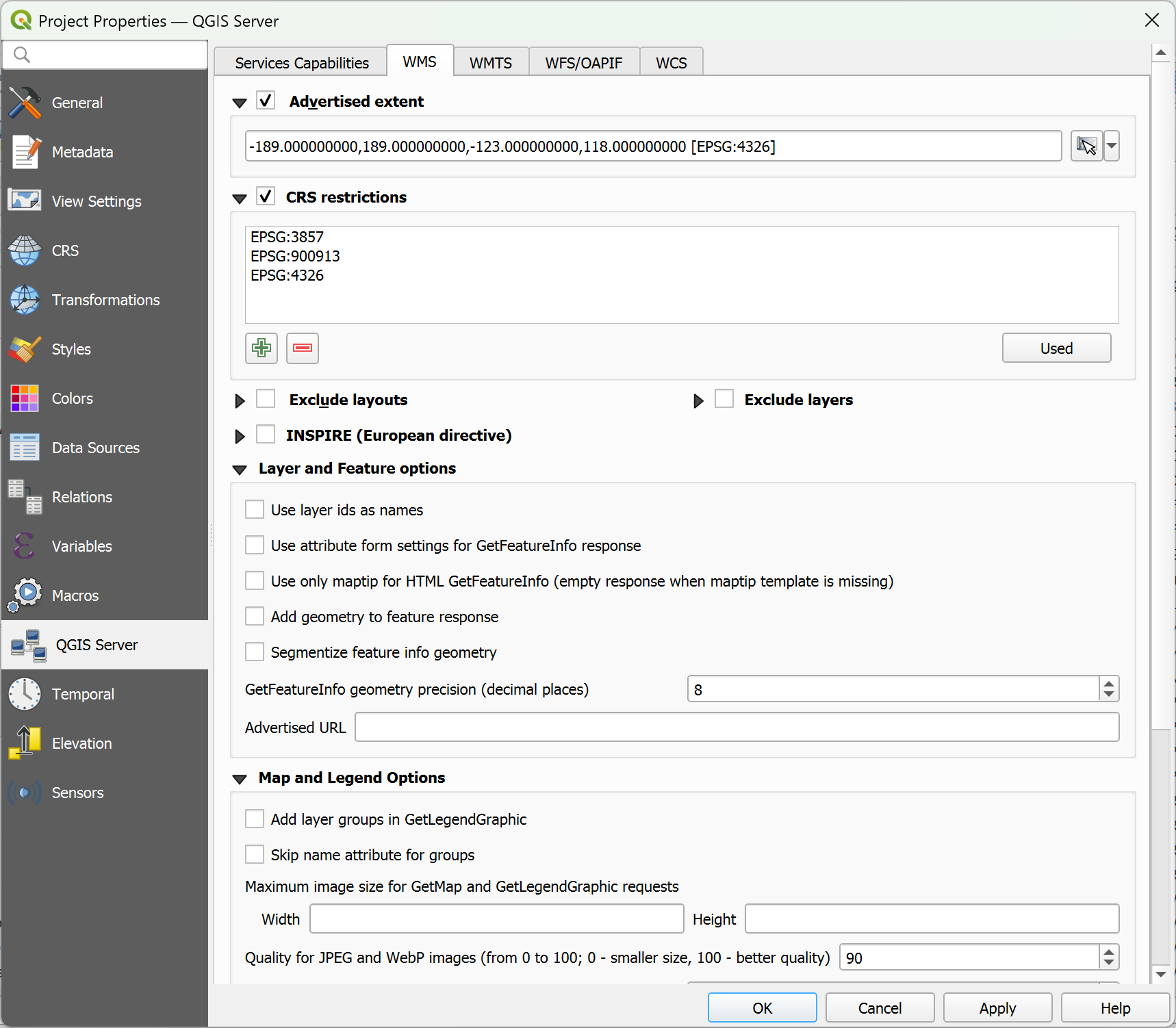
Task: Remove selected CRS with red minus
Action: pyautogui.click(x=303, y=348)
